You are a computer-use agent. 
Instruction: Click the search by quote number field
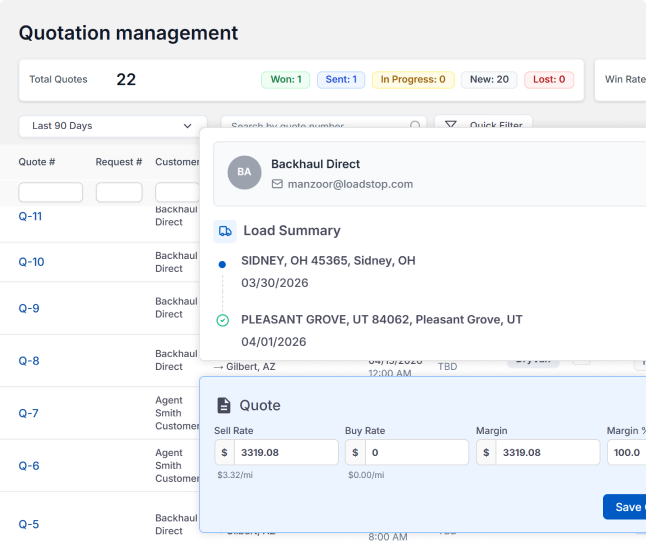click(x=323, y=123)
